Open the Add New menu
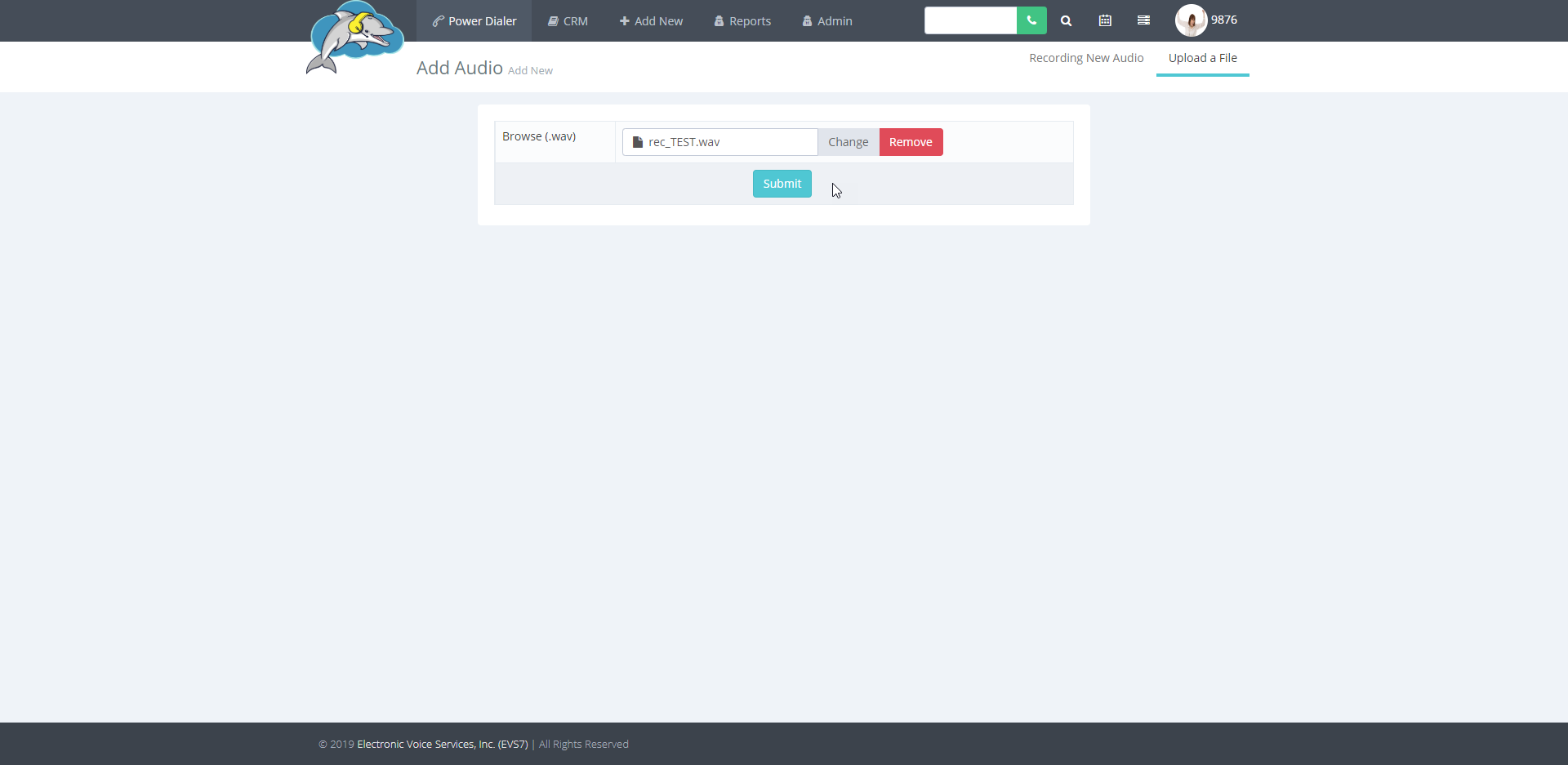The image size is (1568, 765). pyautogui.click(x=651, y=21)
